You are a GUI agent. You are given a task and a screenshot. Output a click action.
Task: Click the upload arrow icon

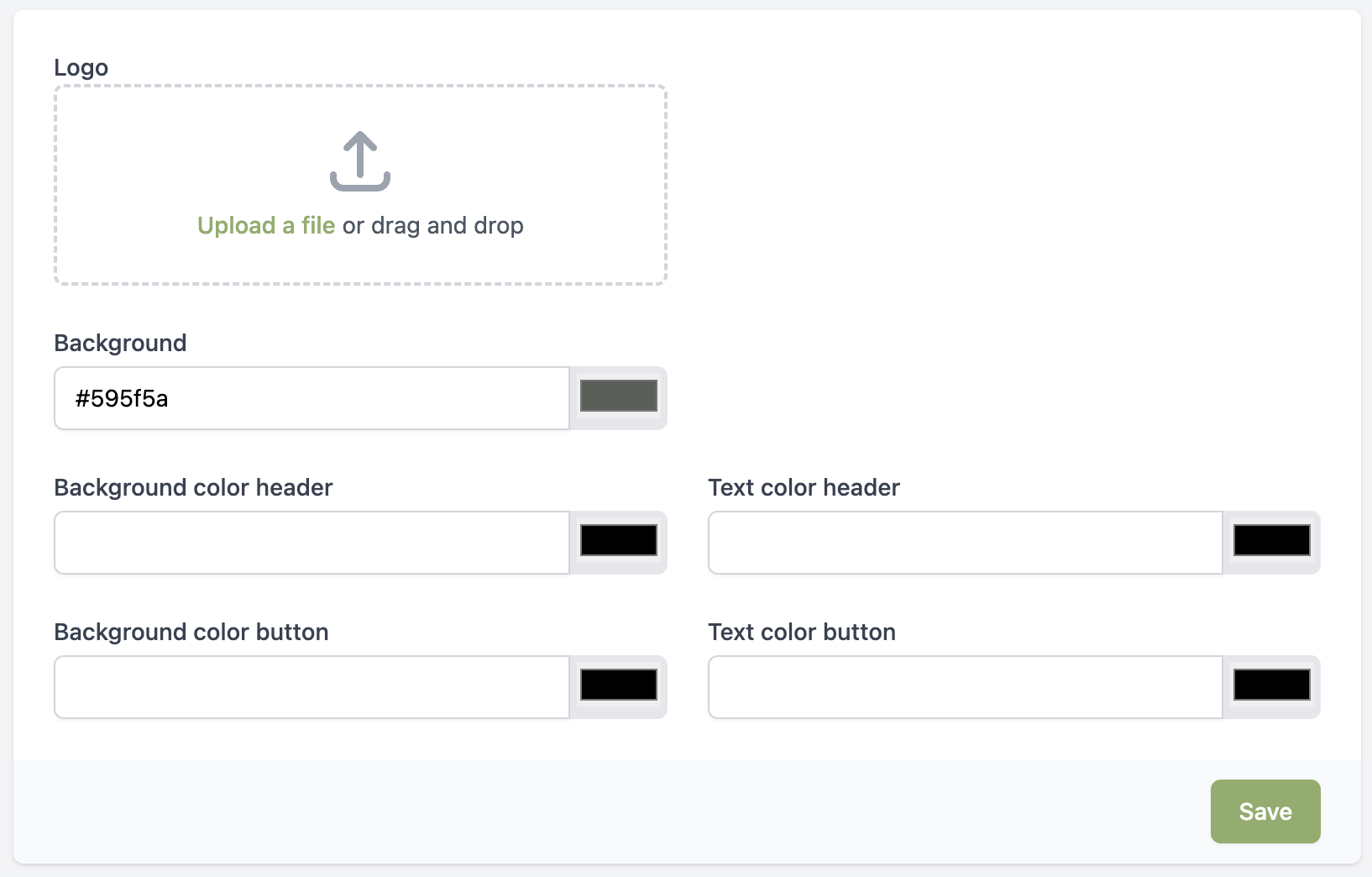[360, 161]
